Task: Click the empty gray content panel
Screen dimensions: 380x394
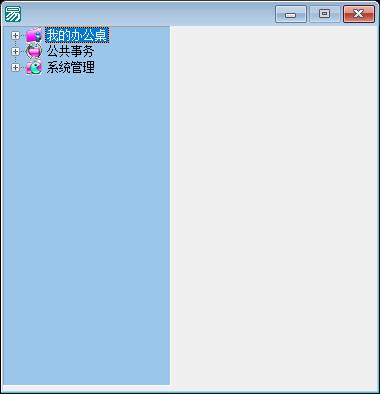Action: coord(274,205)
